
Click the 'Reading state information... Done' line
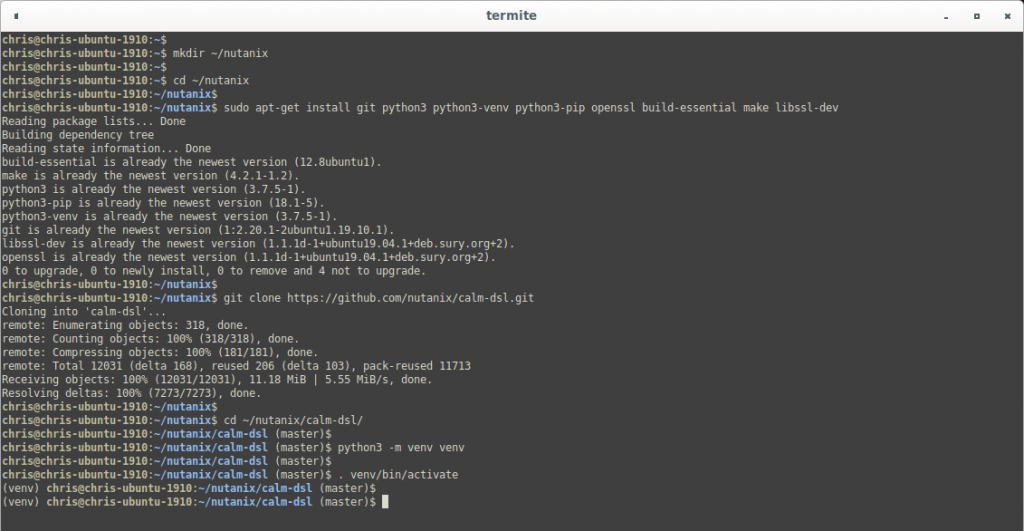(106, 149)
